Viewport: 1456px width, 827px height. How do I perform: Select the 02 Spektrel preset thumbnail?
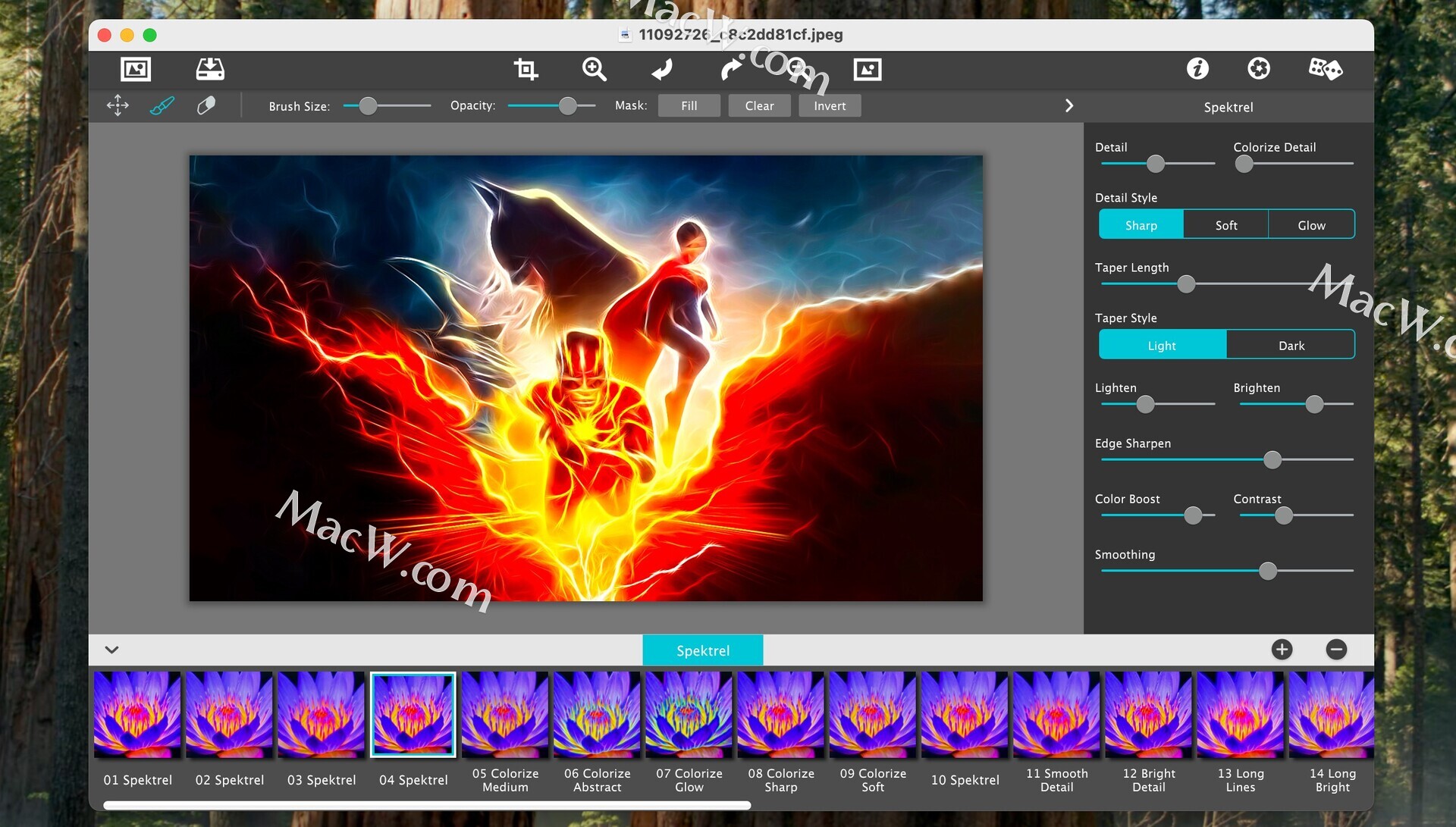tap(229, 715)
